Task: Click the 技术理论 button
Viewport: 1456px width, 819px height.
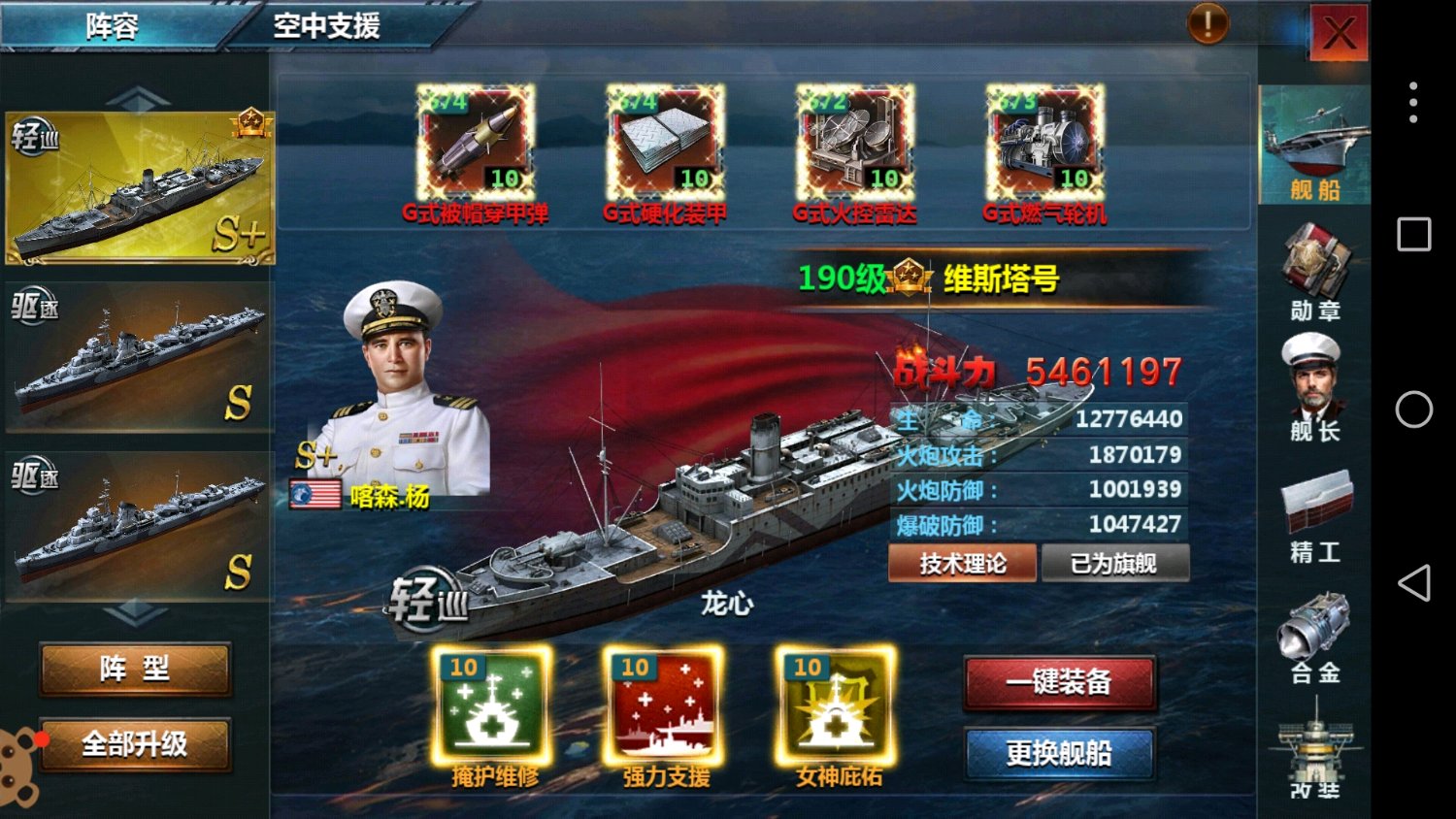Action: click(963, 564)
